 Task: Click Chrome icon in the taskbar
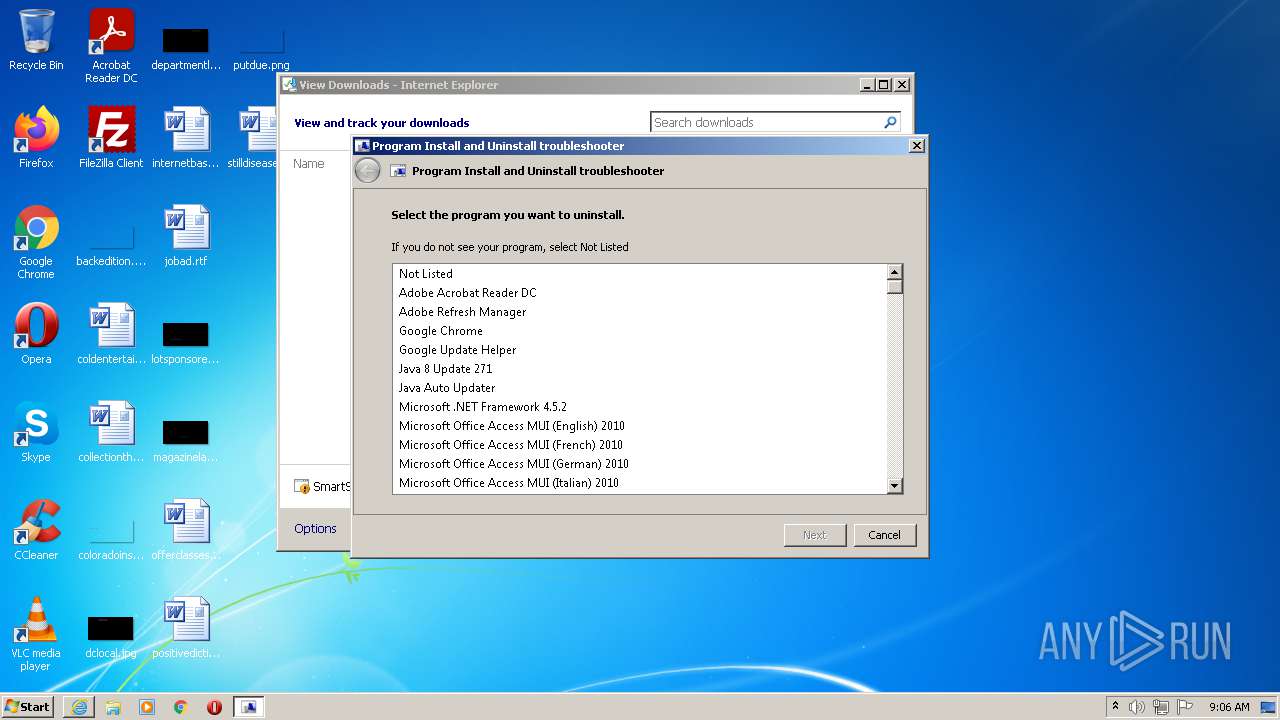click(x=181, y=707)
